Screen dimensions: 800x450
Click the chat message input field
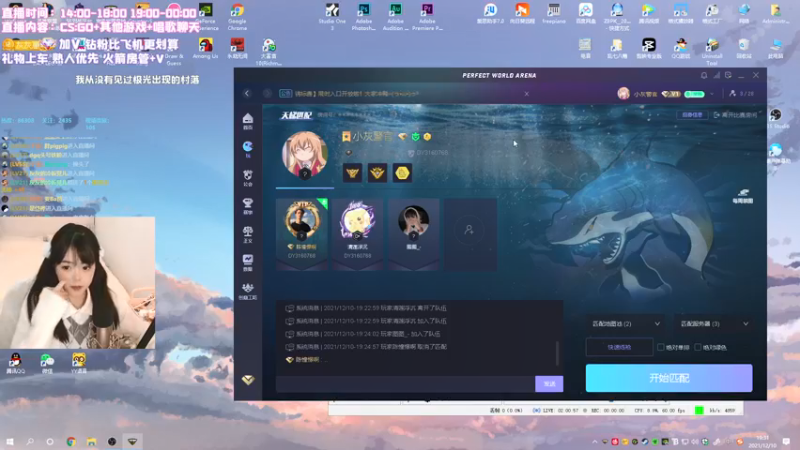click(405, 384)
